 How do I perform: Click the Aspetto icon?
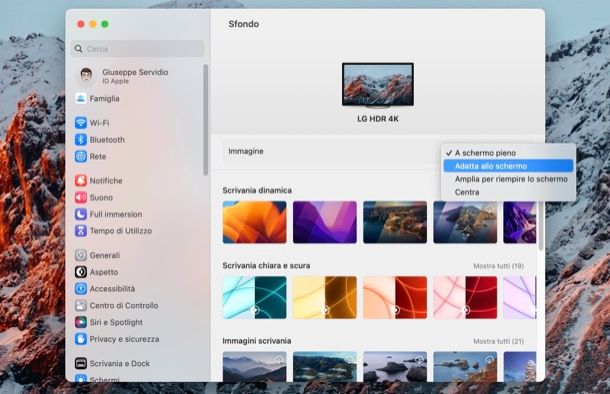tap(81, 272)
